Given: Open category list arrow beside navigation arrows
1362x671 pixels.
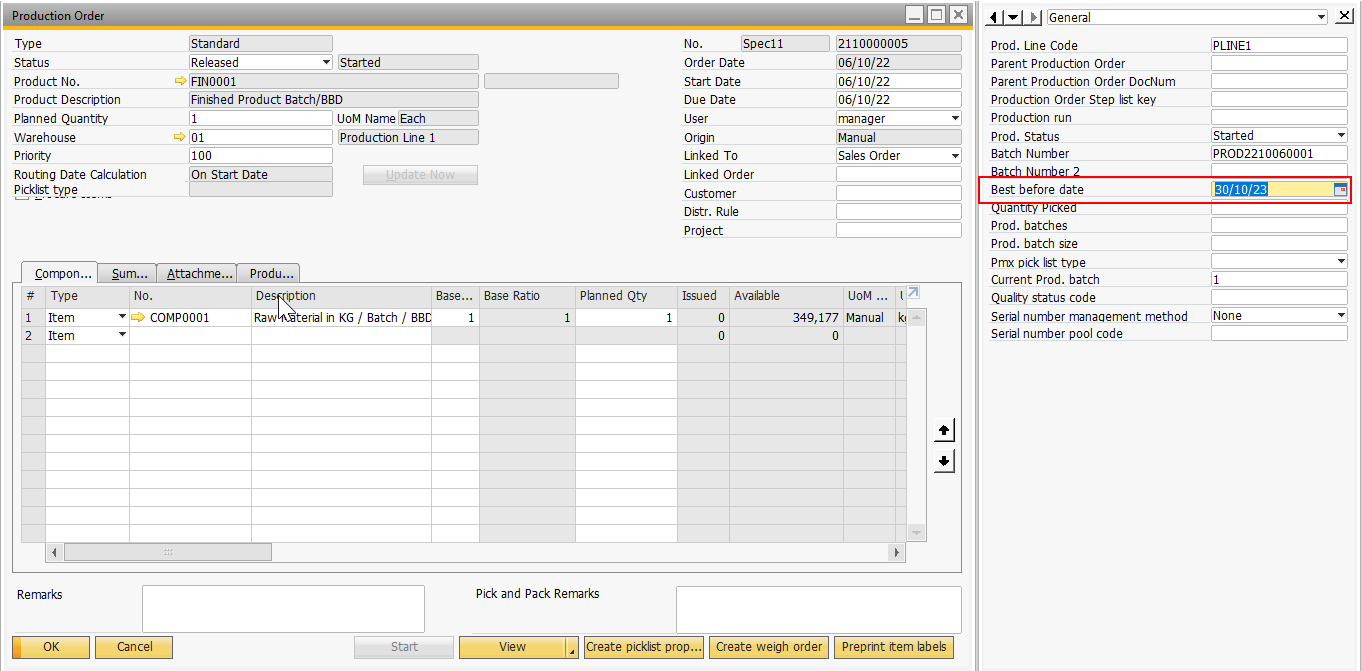Looking at the screenshot, I should (1014, 17).
